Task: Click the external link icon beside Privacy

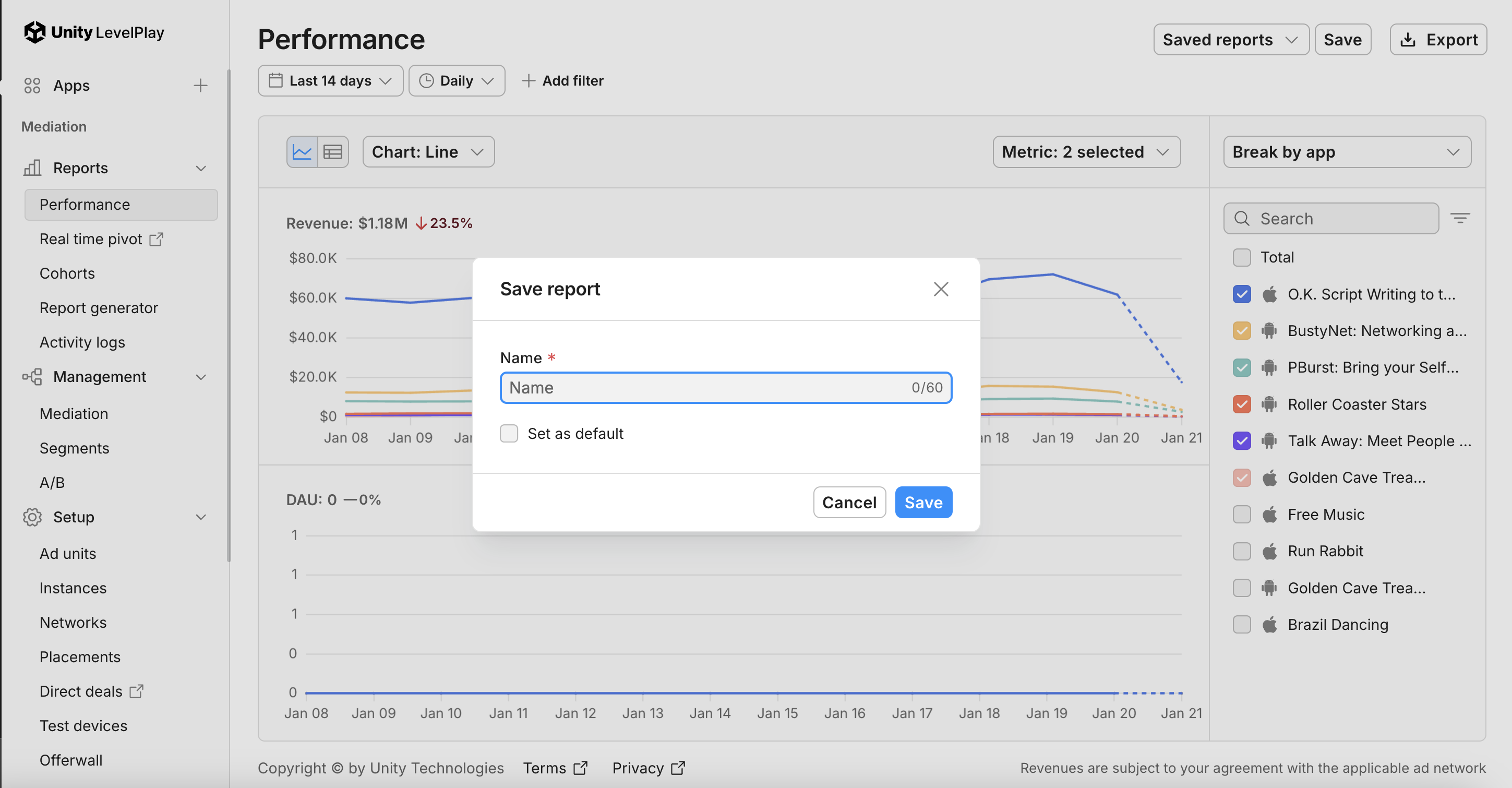Action: (678, 768)
